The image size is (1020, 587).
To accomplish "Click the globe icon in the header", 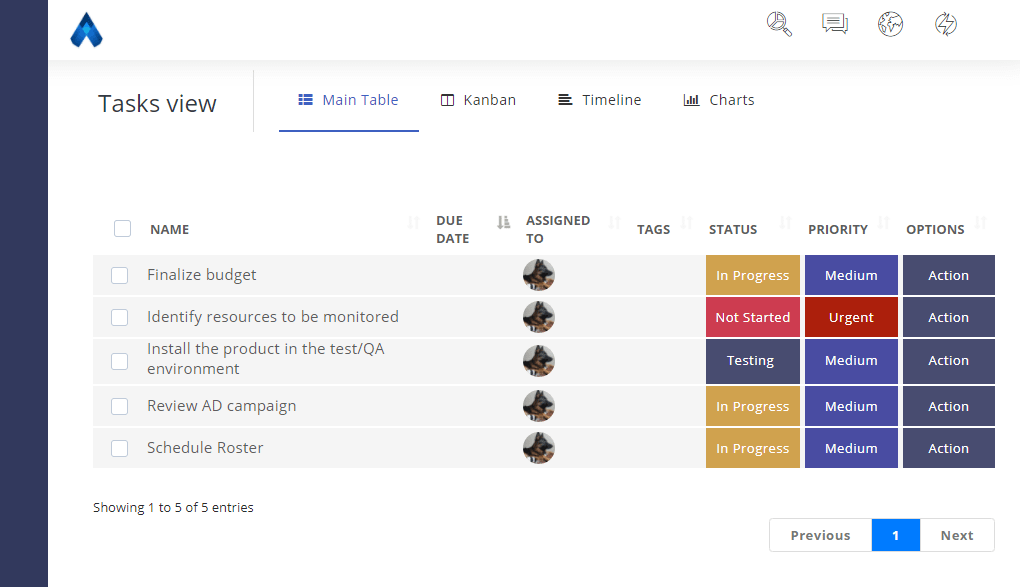I will pos(891,23).
